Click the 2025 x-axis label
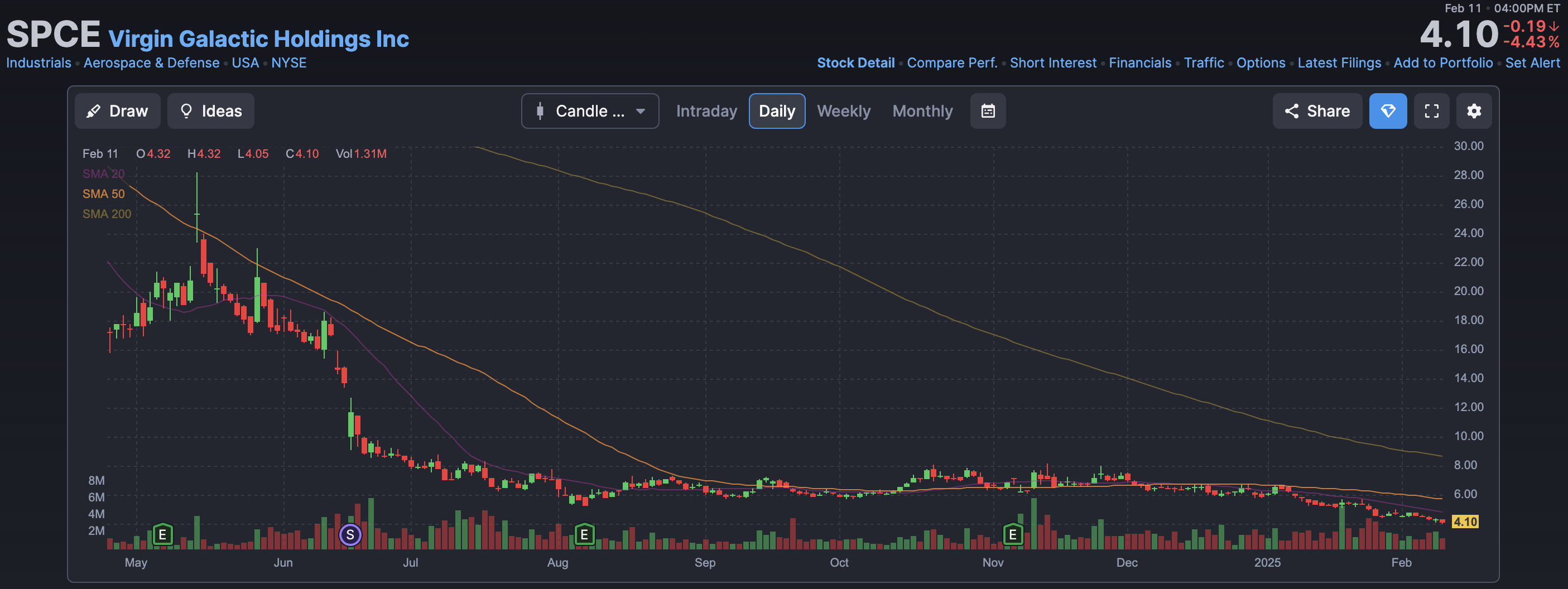Viewport: 1568px width, 589px height. coord(1267,562)
